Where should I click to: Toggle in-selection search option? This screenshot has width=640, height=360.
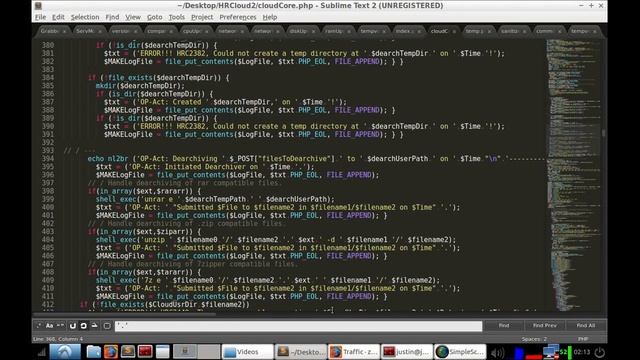pos(94,326)
